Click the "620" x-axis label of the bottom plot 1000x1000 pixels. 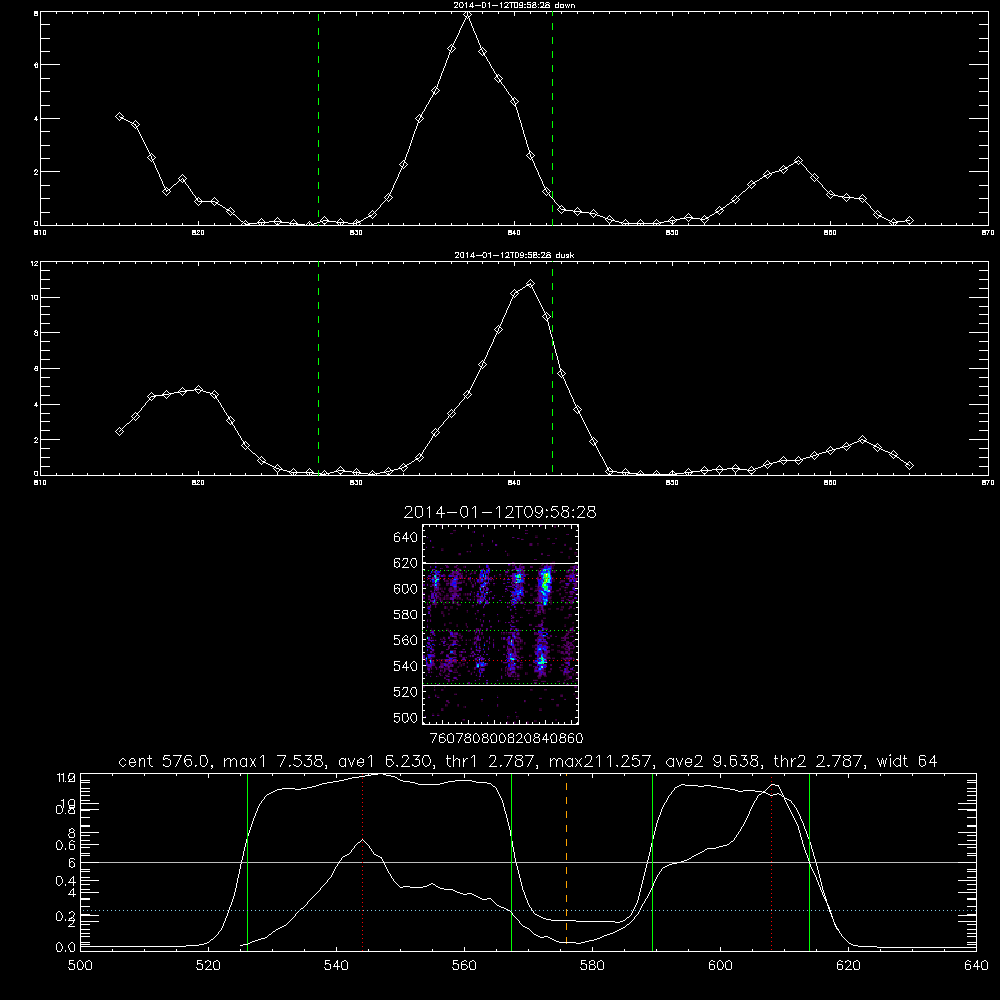848,966
